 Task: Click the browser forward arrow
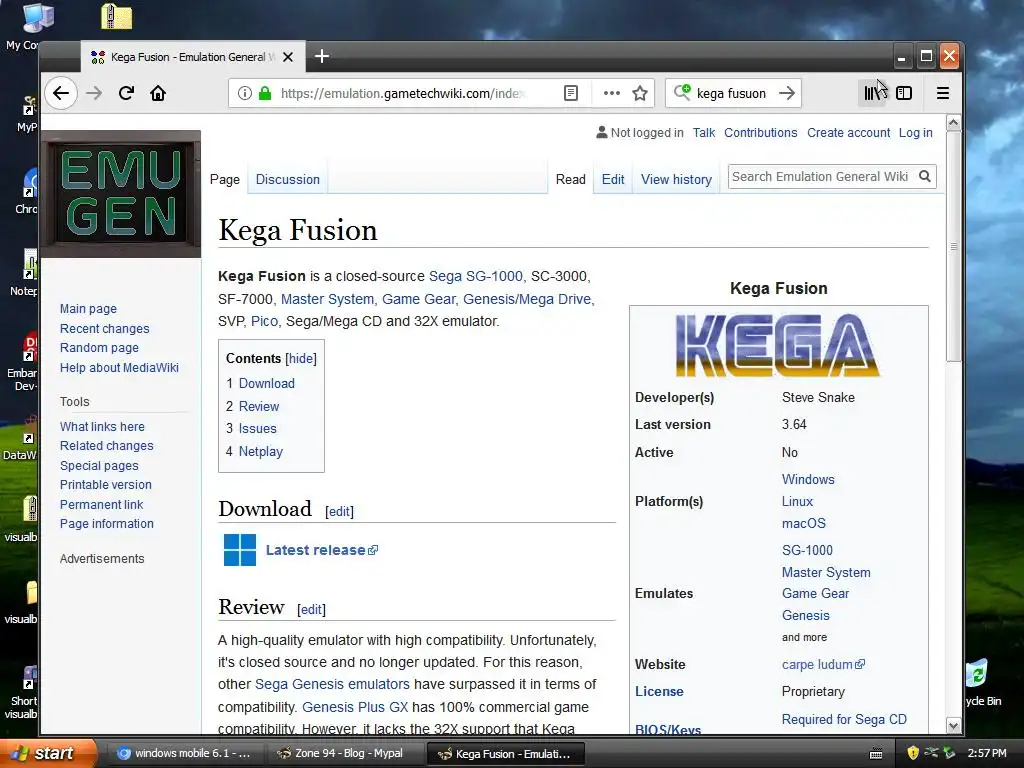[94, 93]
